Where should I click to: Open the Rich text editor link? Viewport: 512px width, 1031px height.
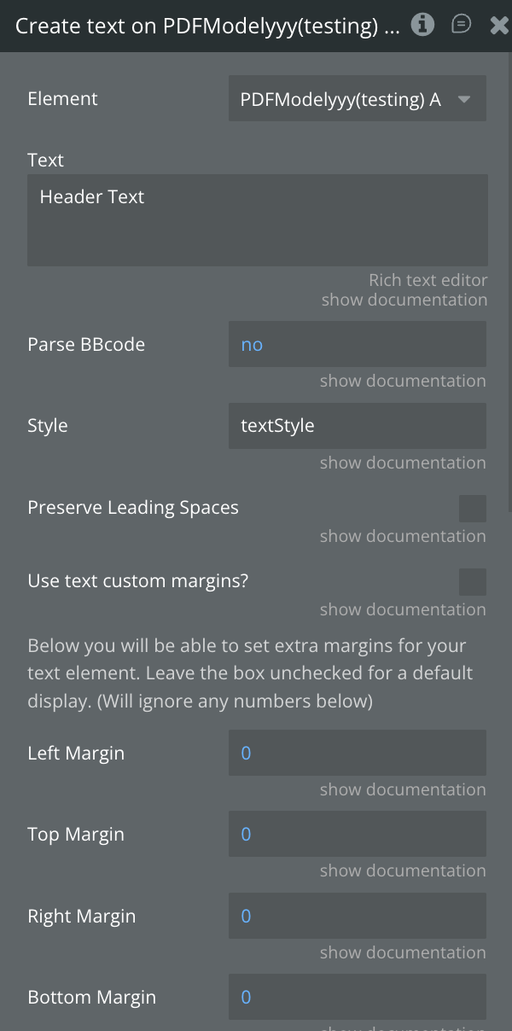pyautogui.click(x=428, y=280)
